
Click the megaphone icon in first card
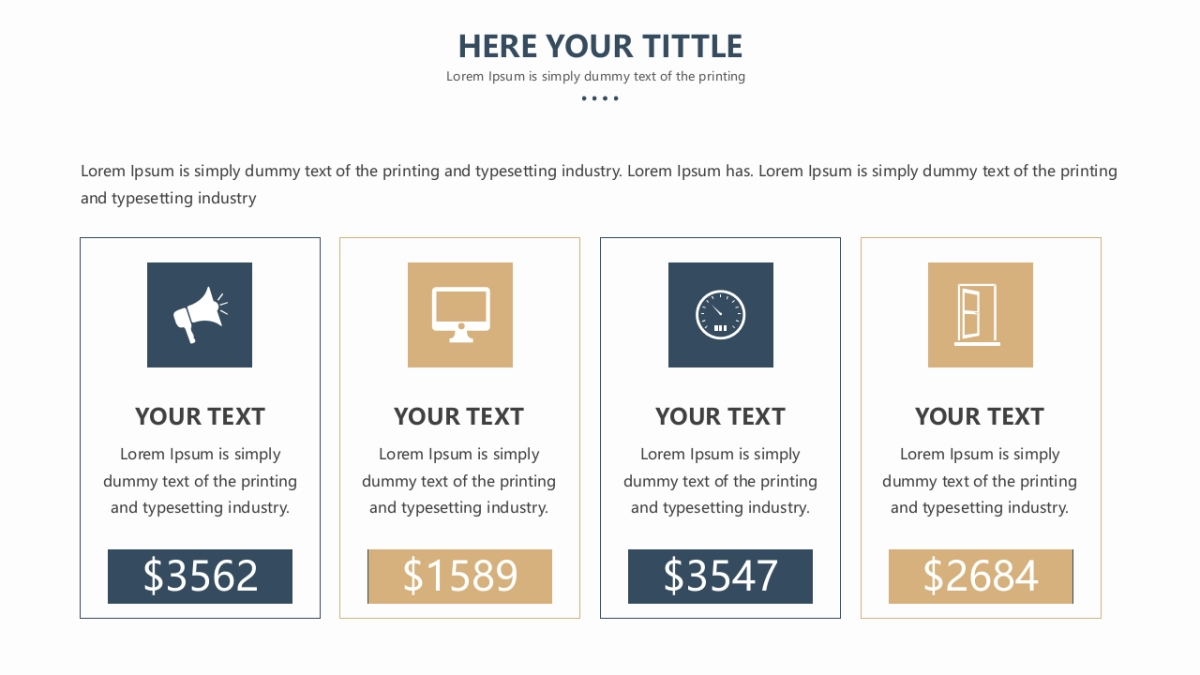[x=199, y=314]
